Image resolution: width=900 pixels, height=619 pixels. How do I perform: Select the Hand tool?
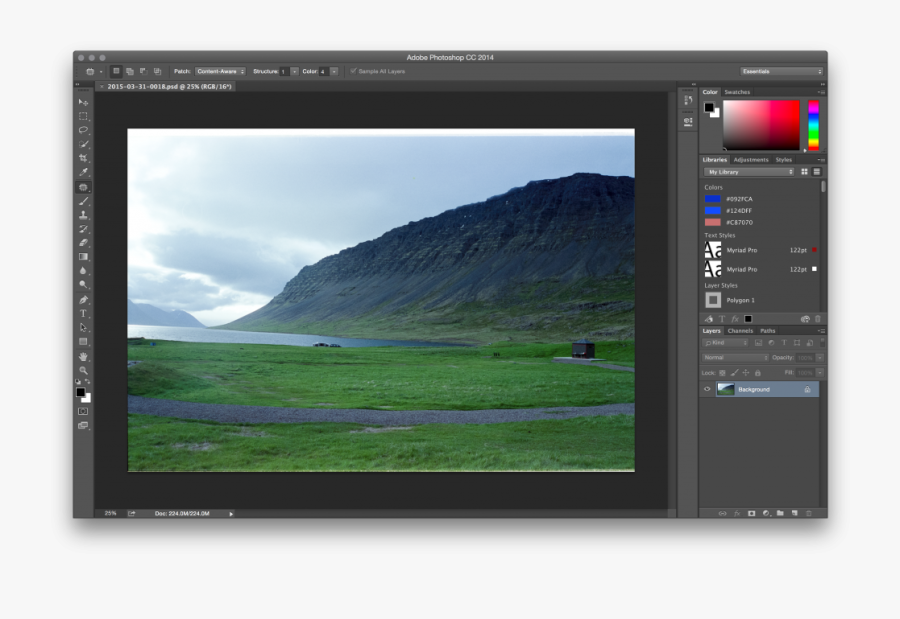click(x=84, y=356)
